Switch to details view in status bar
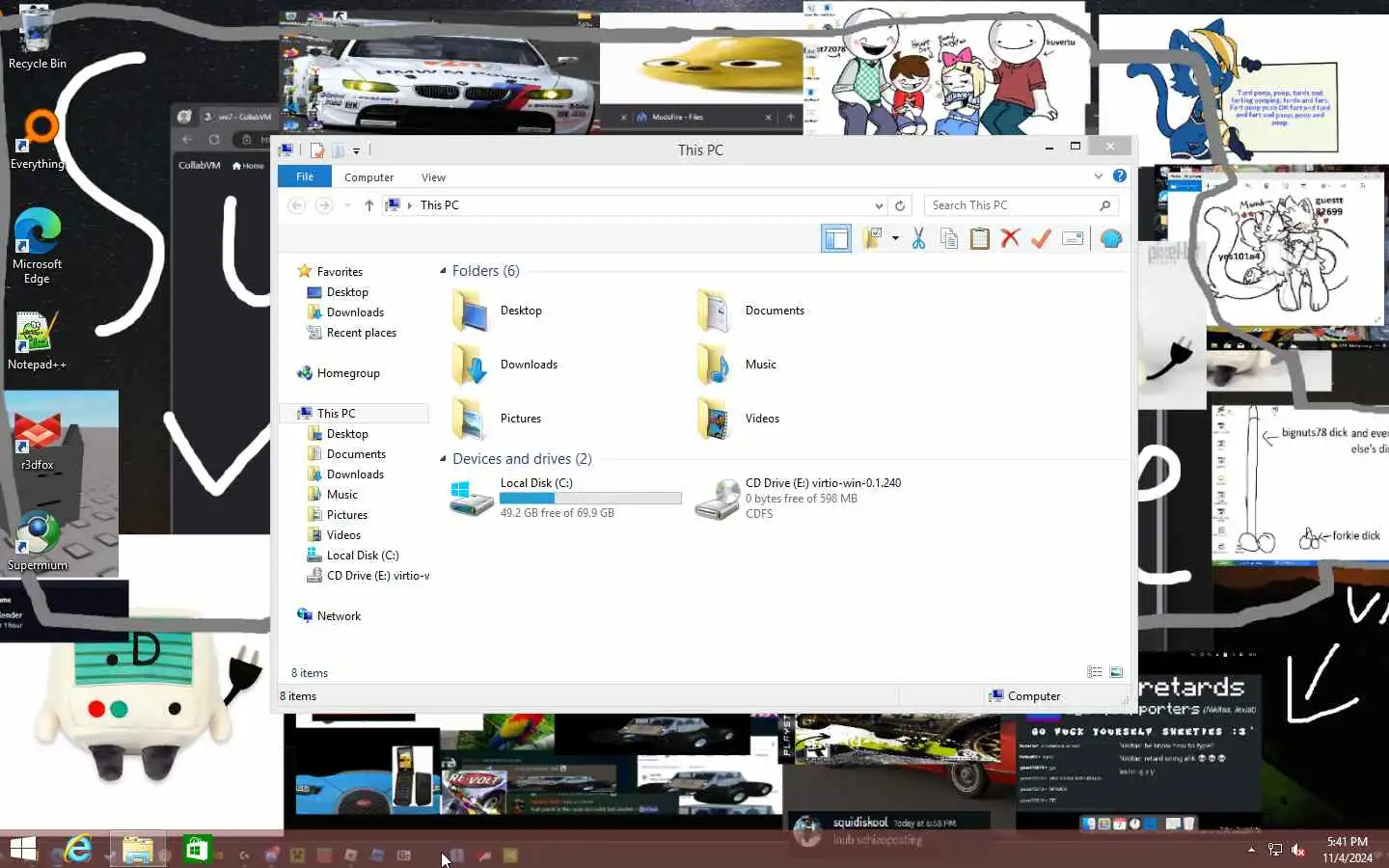The width and height of the screenshot is (1389, 868). click(x=1094, y=672)
